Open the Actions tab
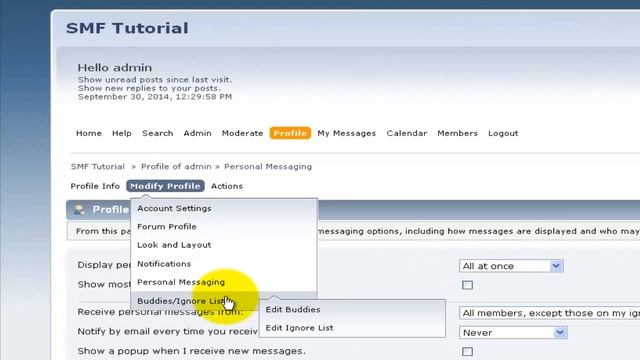Image resolution: width=640 pixels, height=360 pixels. coord(227,186)
